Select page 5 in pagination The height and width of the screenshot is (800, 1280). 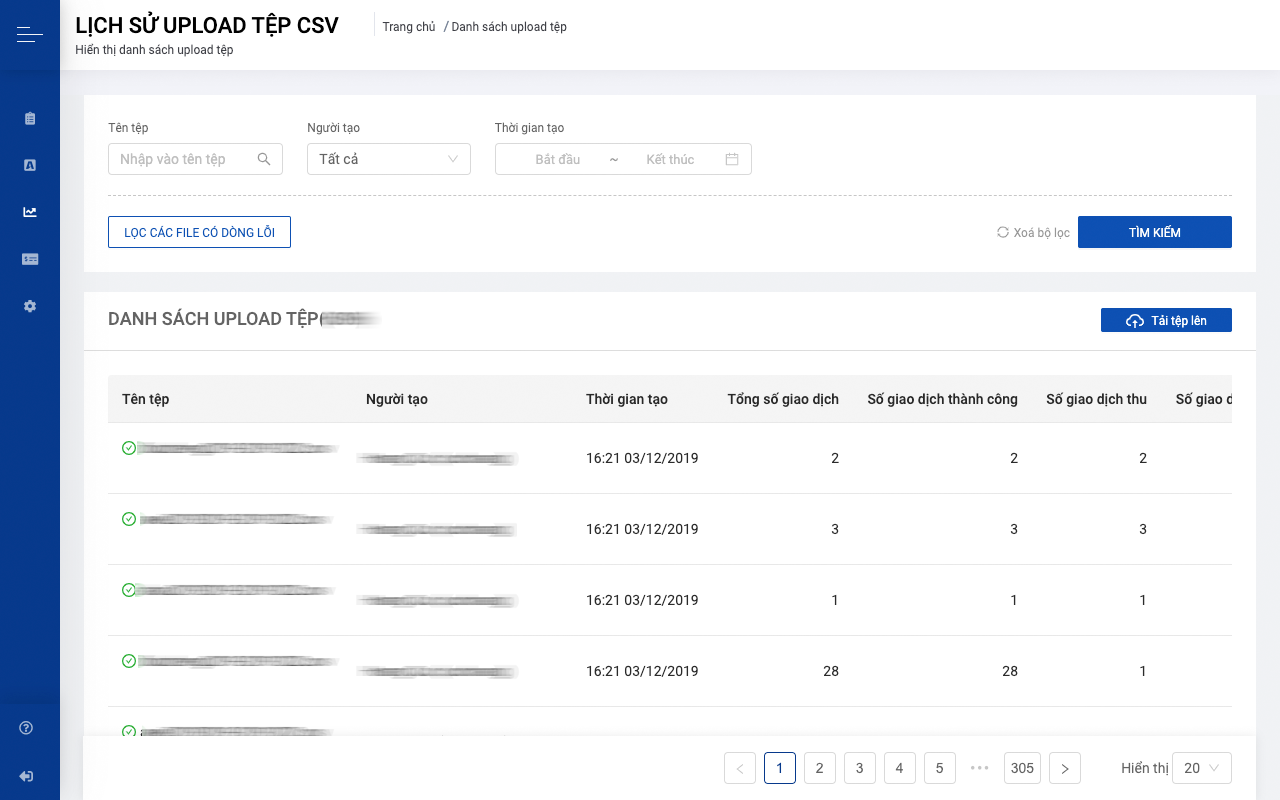(940, 768)
